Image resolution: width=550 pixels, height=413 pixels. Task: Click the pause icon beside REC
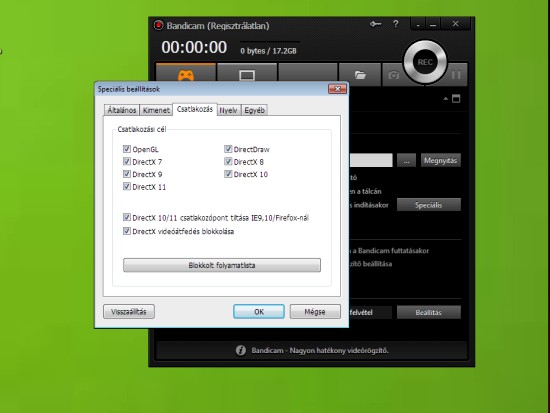(x=456, y=75)
